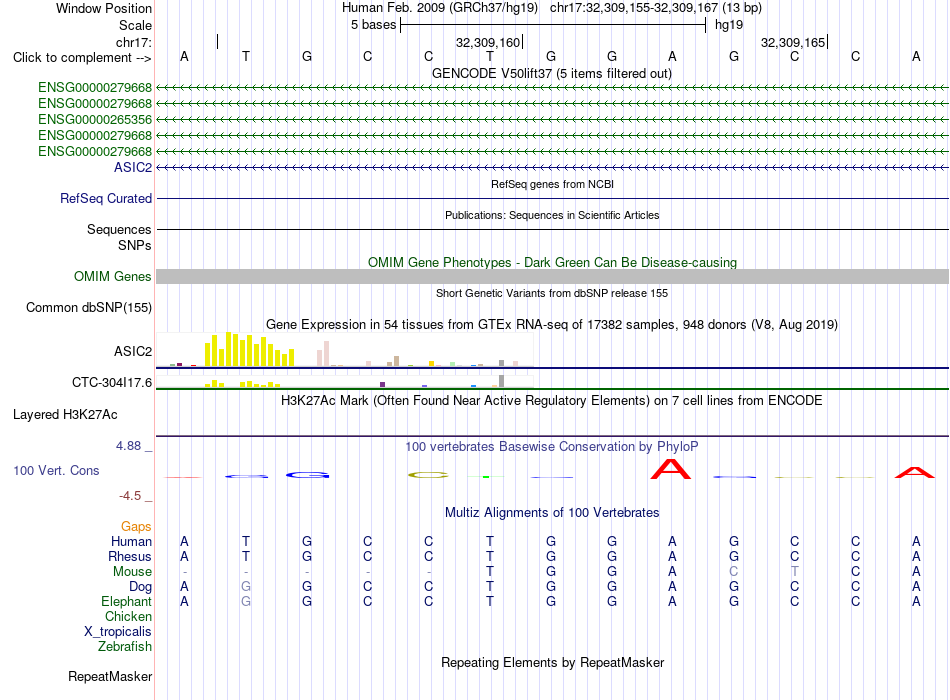
Task: Select the Scale track label
Action: pyautogui.click(x=135, y=25)
